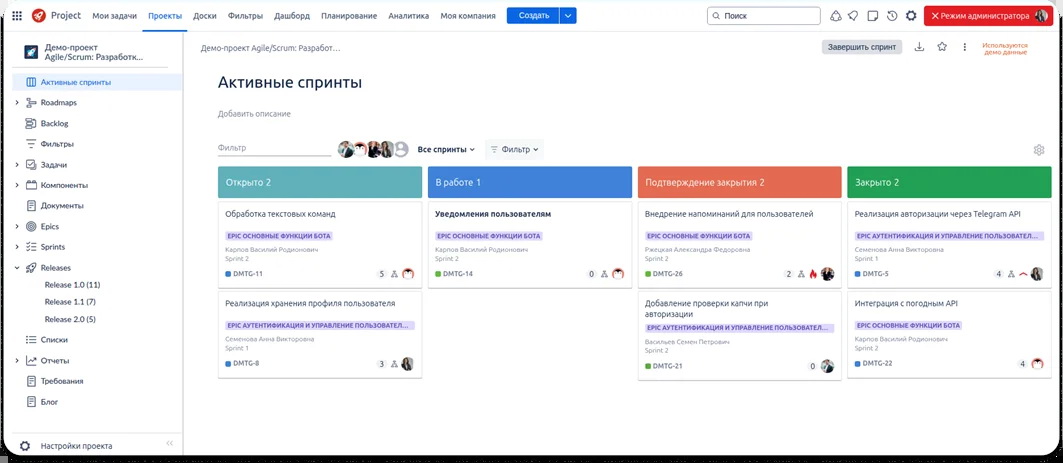Click the breadcrumb Демо-проект Agile/Scrum
Screen dimensions: 1063x463
tap(270, 48)
